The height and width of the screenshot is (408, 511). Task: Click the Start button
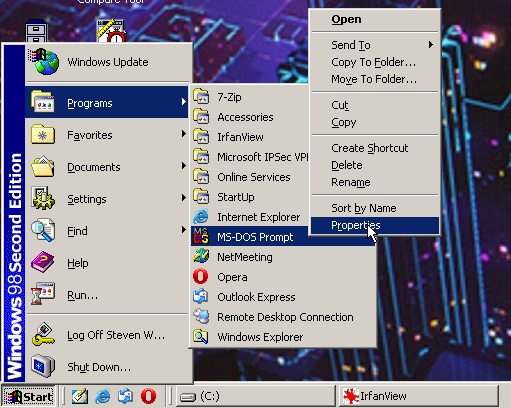29,396
